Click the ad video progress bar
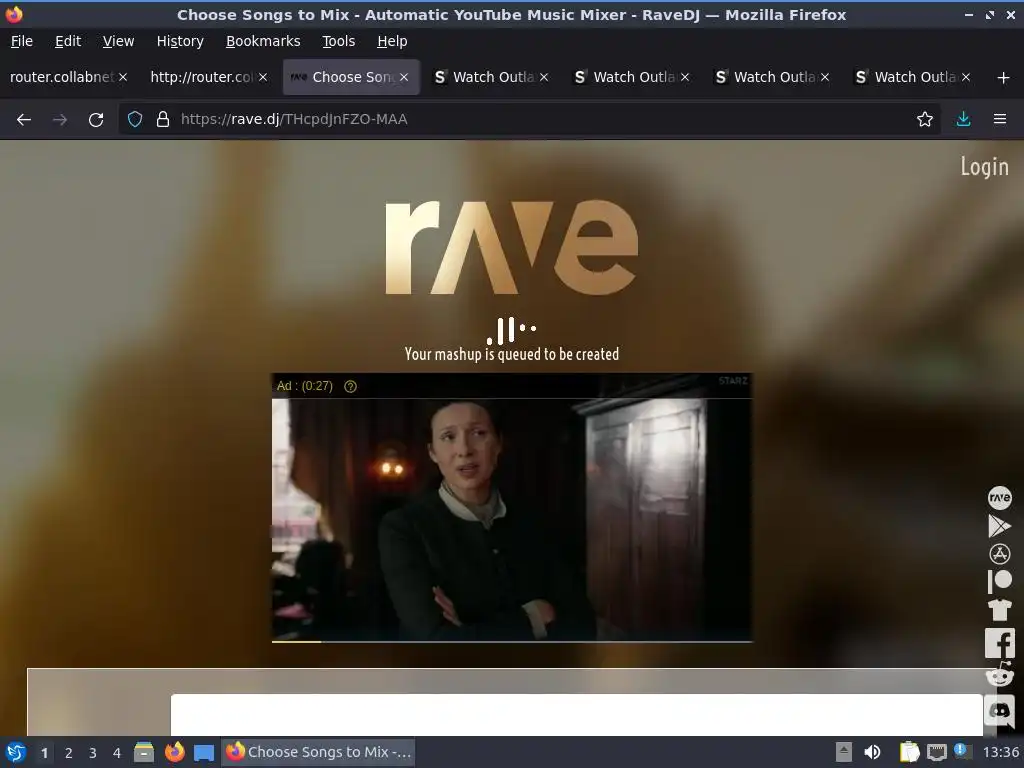 tap(512, 641)
